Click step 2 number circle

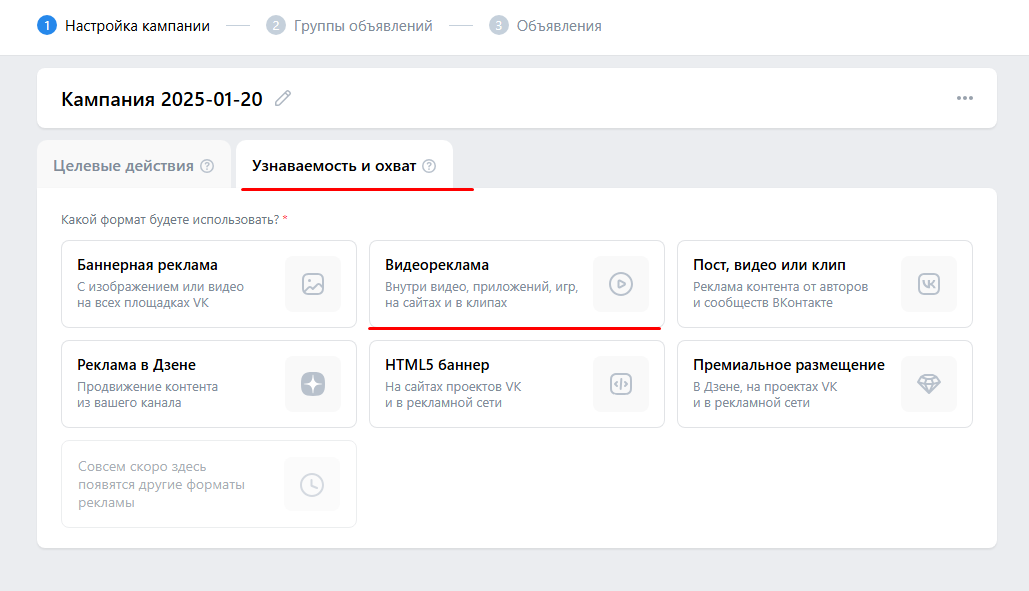[x=276, y=26]
